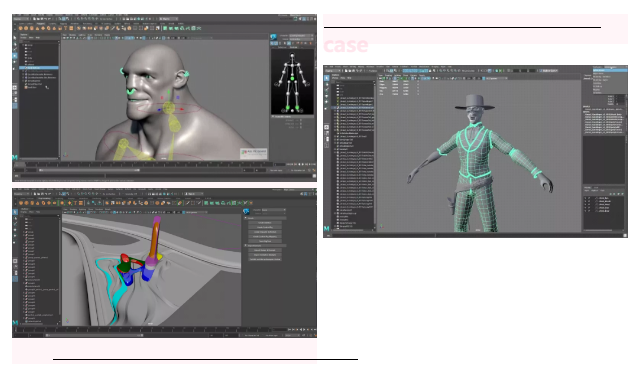Click the head effector on HumanIK skeleton figure
Viewport: 640px width, 371px height.
[x=292, y=55]
